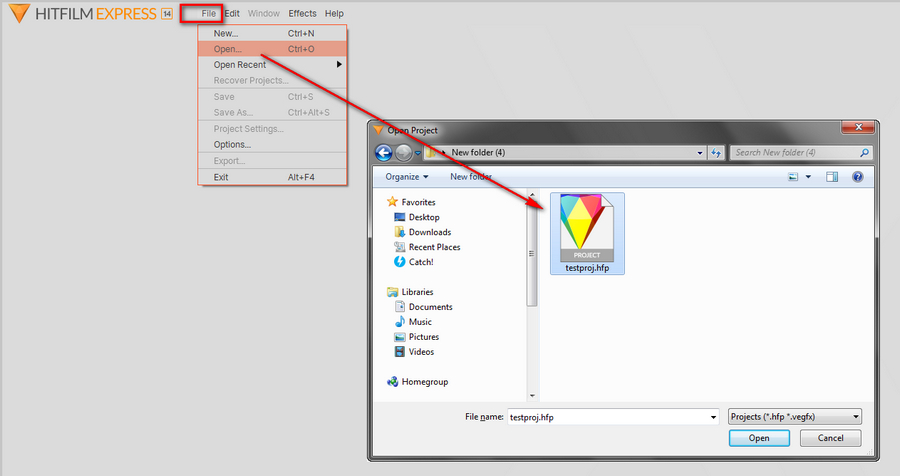Image resolution: width=900 pixels, height=476 pixels.
Task: Click the Open button in dialog
Action: [759, 438]
